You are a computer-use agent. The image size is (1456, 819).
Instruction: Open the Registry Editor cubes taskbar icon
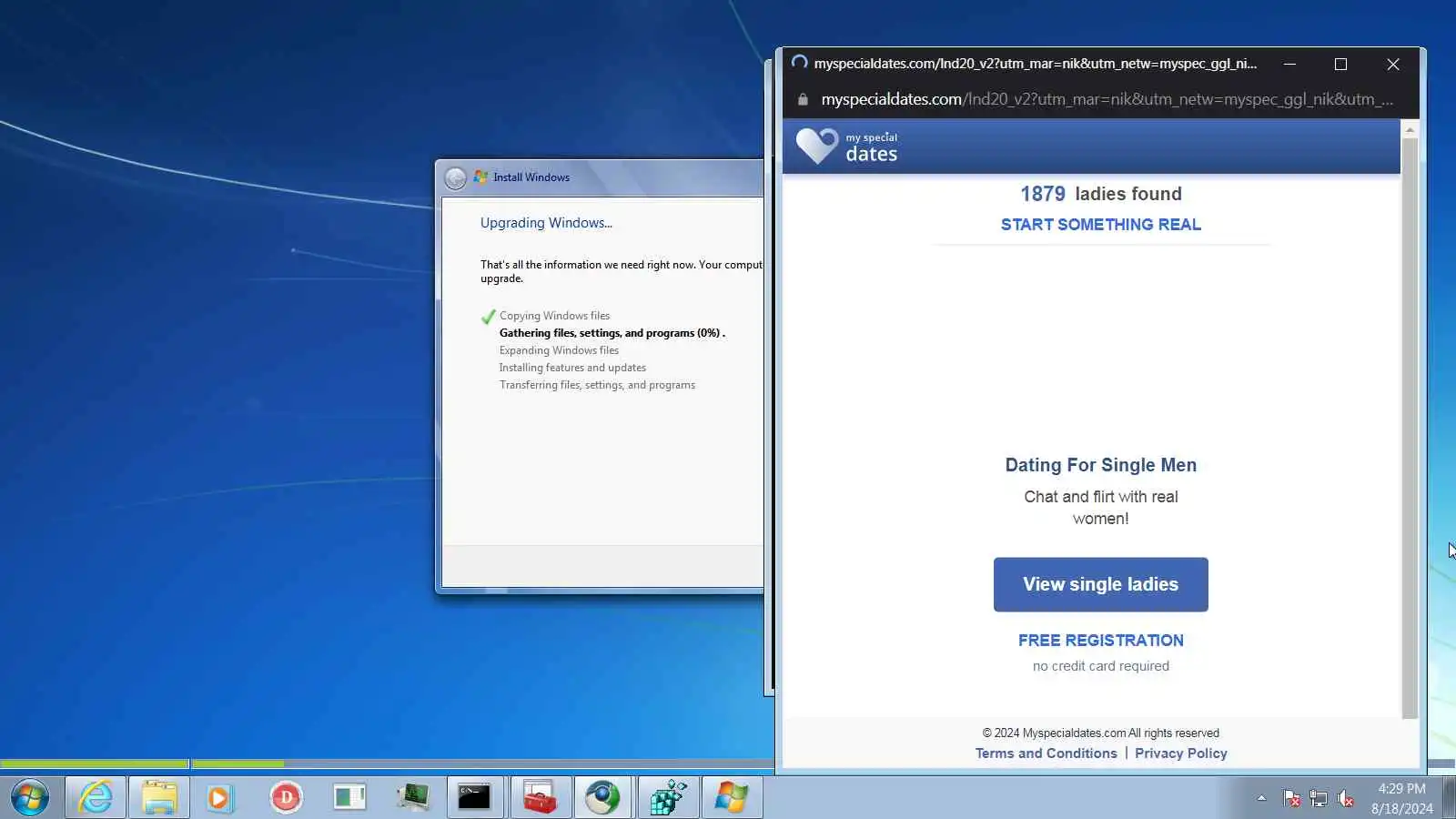point(668,798)
